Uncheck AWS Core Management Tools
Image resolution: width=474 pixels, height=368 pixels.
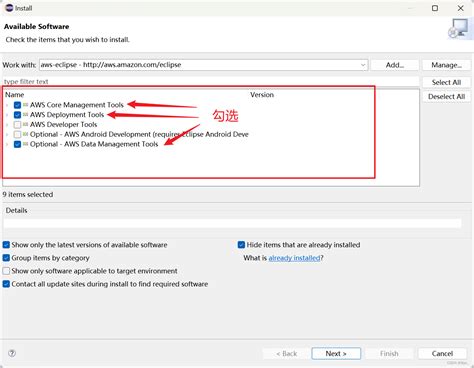click(x=17, y=105)
